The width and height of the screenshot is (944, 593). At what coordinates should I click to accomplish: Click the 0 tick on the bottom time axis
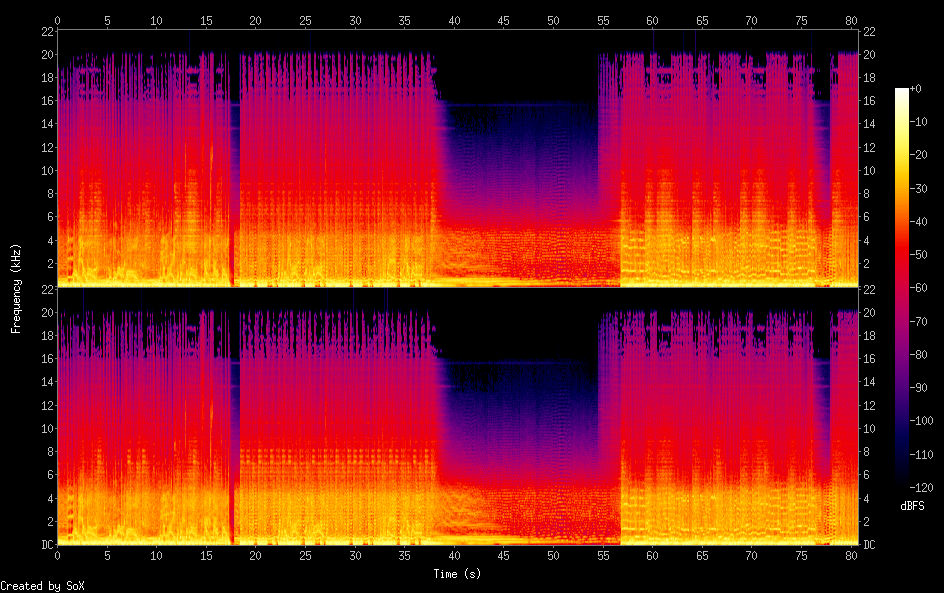click(x=58, y=555)
